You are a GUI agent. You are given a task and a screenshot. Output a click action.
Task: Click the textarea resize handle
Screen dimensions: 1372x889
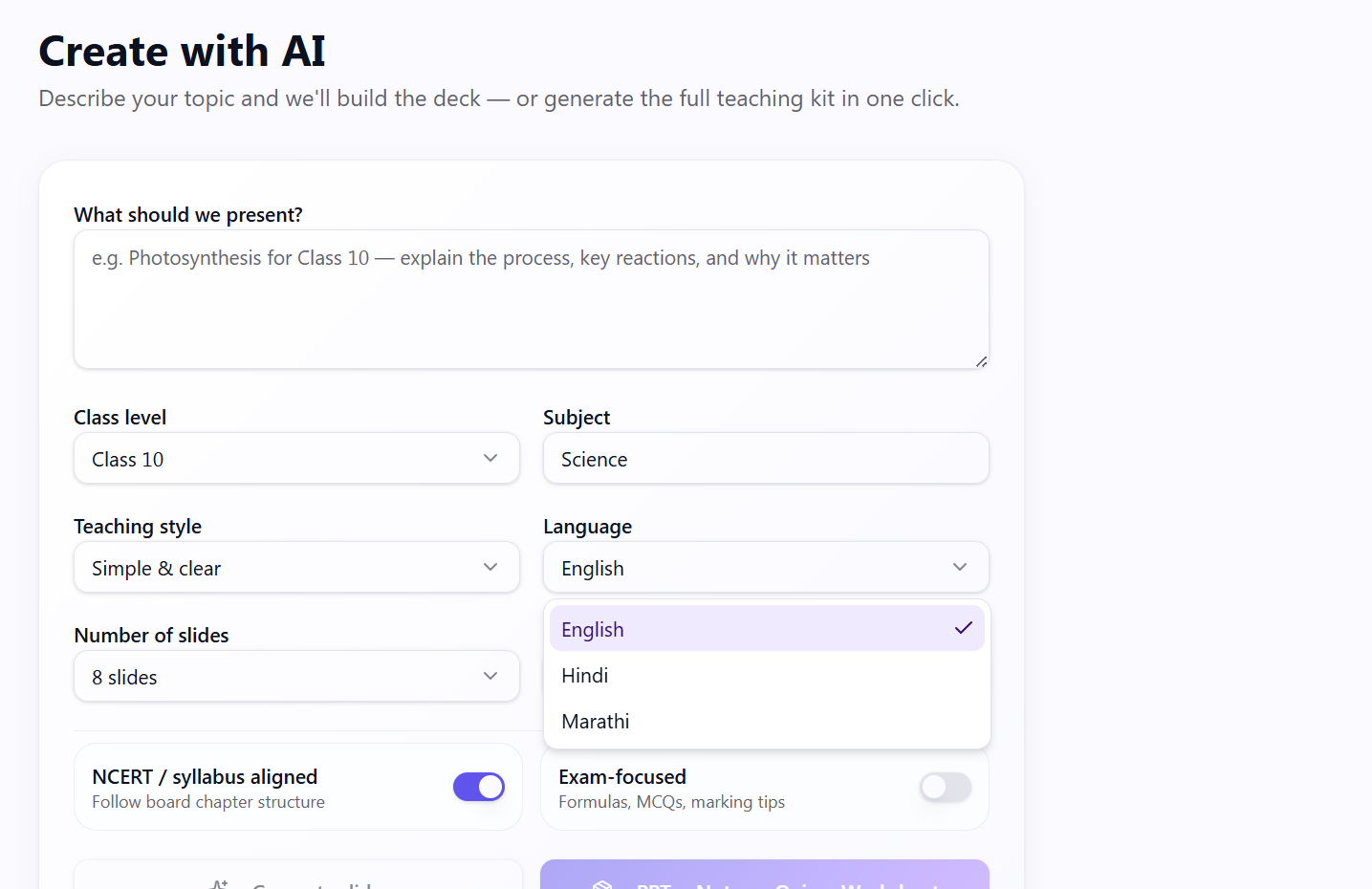981,361
